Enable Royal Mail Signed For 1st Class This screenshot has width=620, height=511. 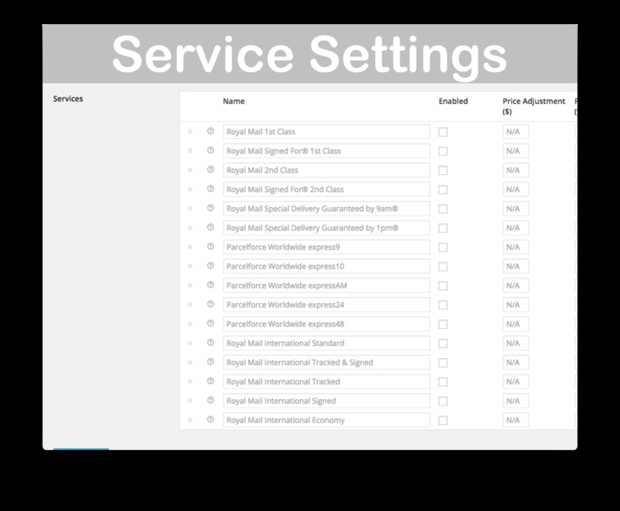tap(443, 151)
